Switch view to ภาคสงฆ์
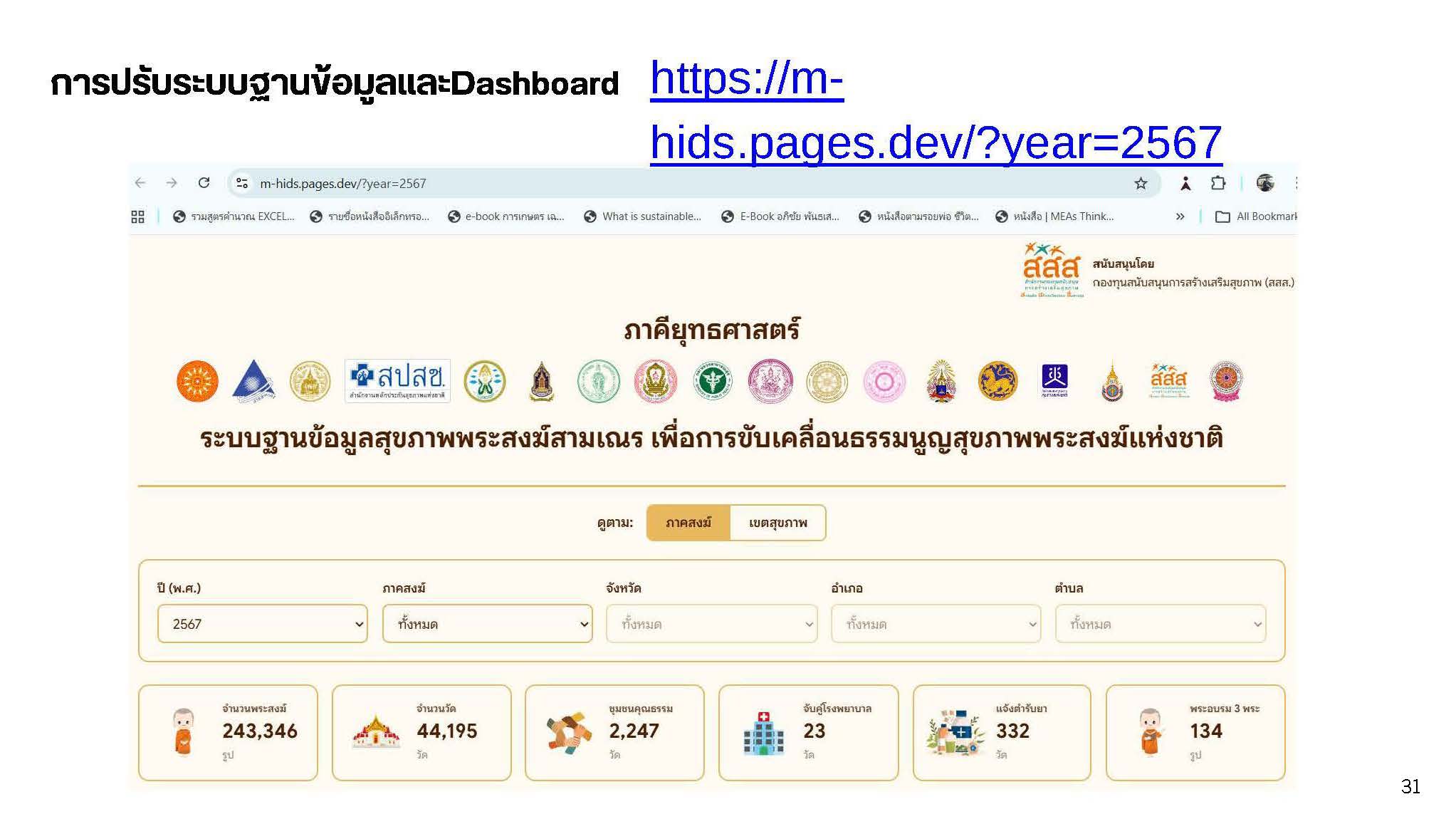 (688, 523)
